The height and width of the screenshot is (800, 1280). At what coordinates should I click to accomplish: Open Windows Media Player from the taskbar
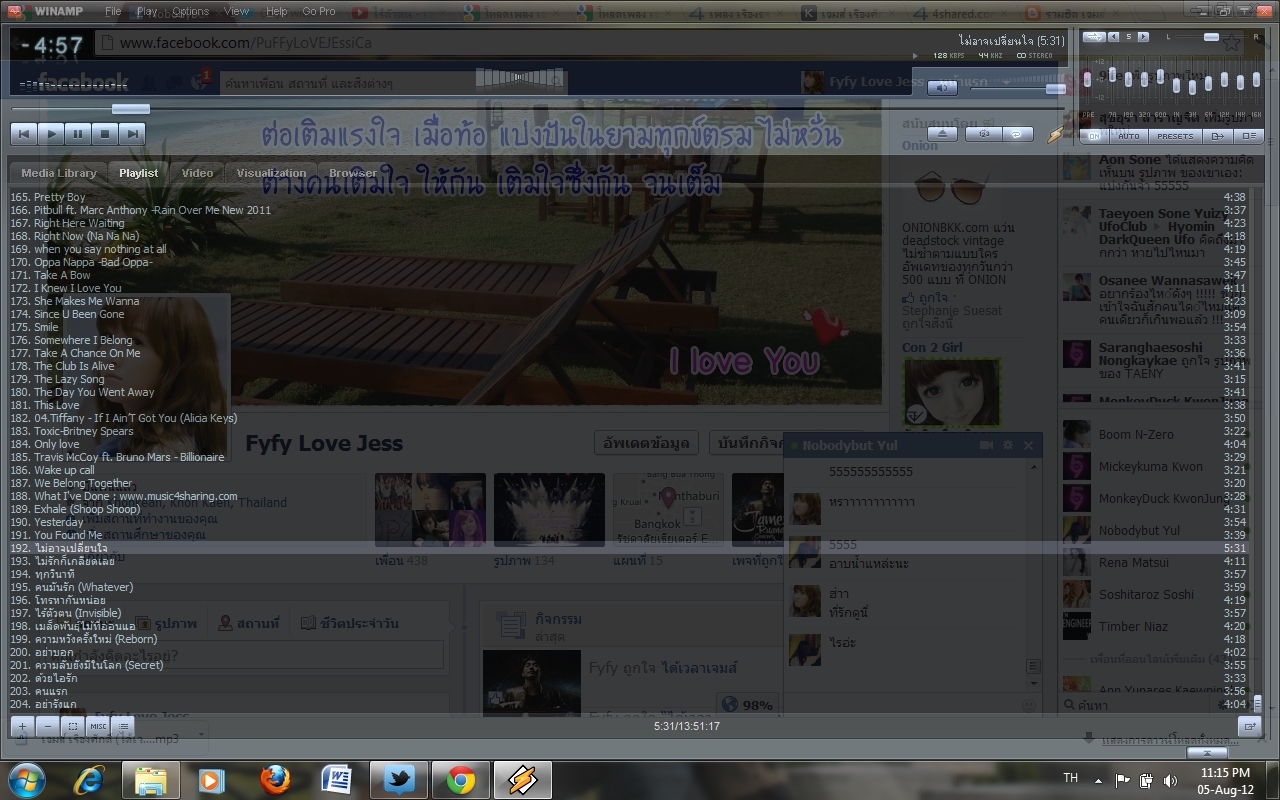coord(212,780)
